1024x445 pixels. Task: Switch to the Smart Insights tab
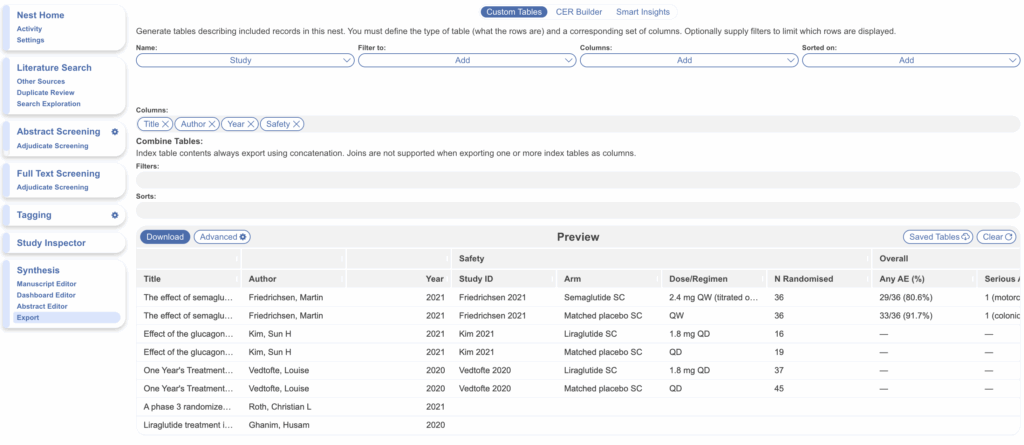point(643,12)
